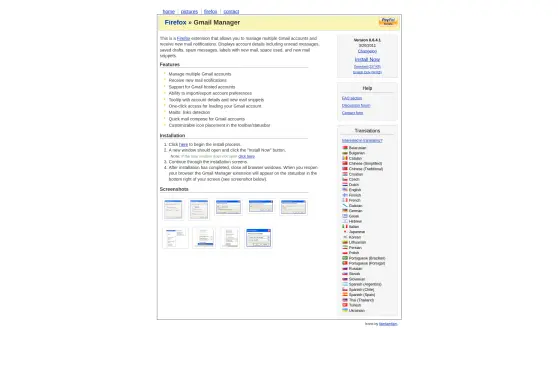558x382 pixels.
Task: Go to the home navigation link
Action: coord(169,12)
